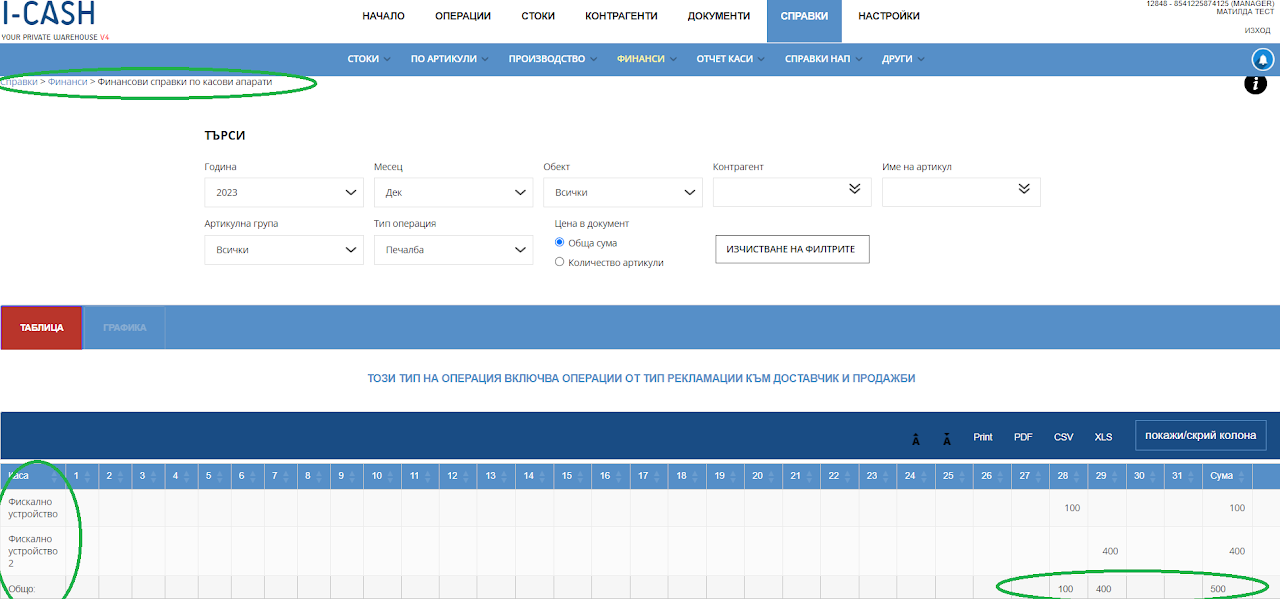
Task: Sort by day 29 column arrows
Action: point(1115,476)
